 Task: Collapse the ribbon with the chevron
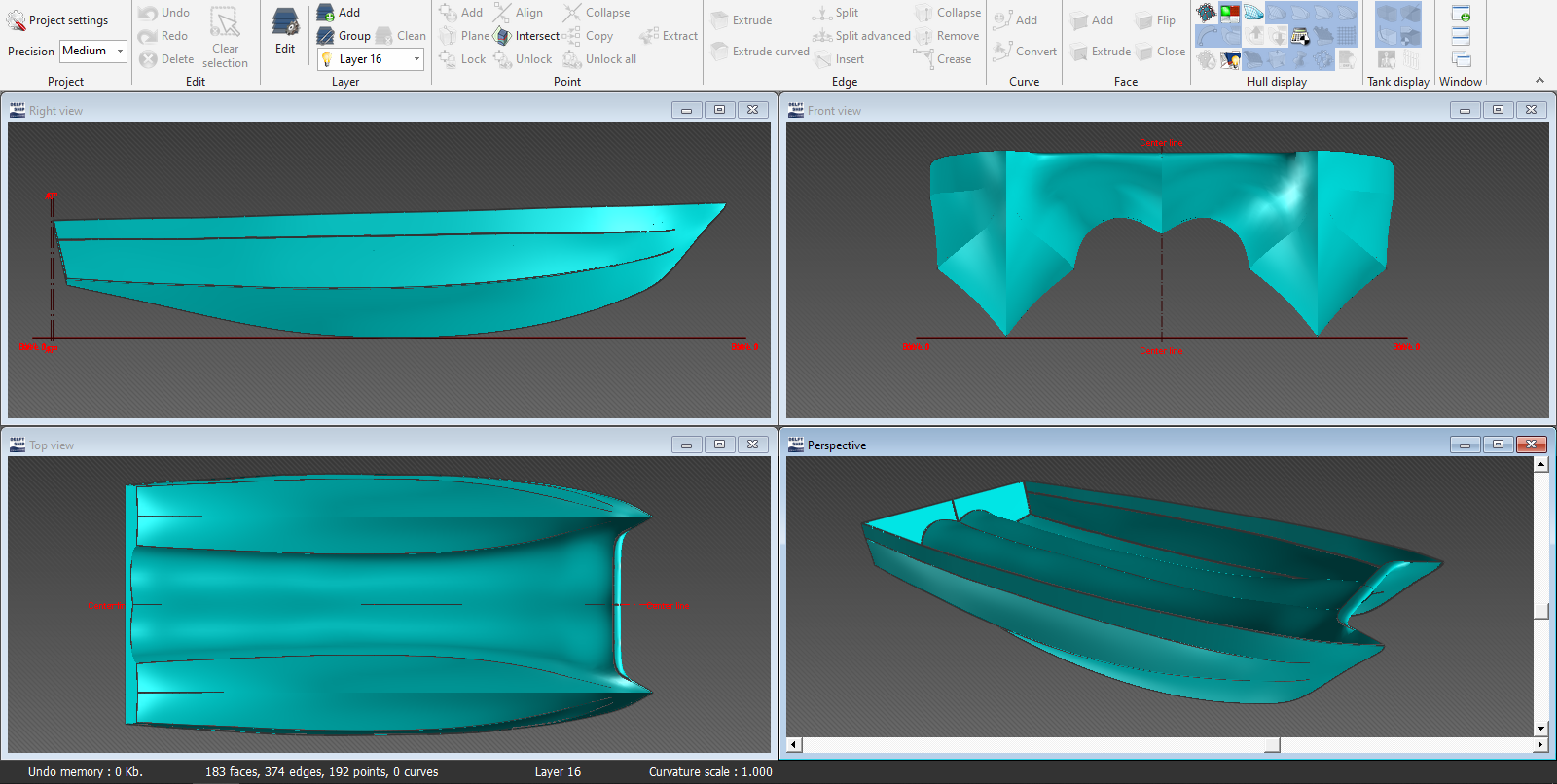[1539, 81]
